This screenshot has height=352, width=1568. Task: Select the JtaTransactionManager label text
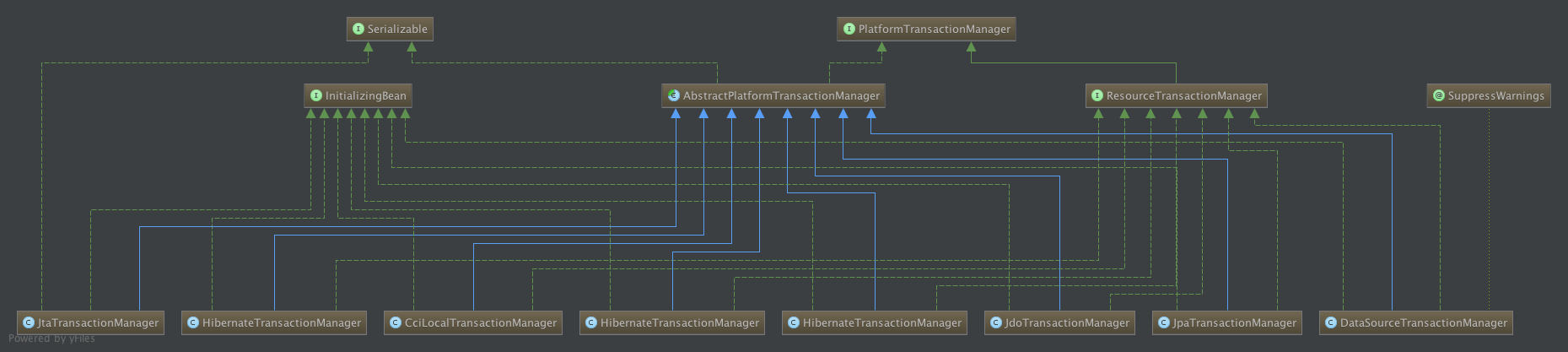(98, 322)
